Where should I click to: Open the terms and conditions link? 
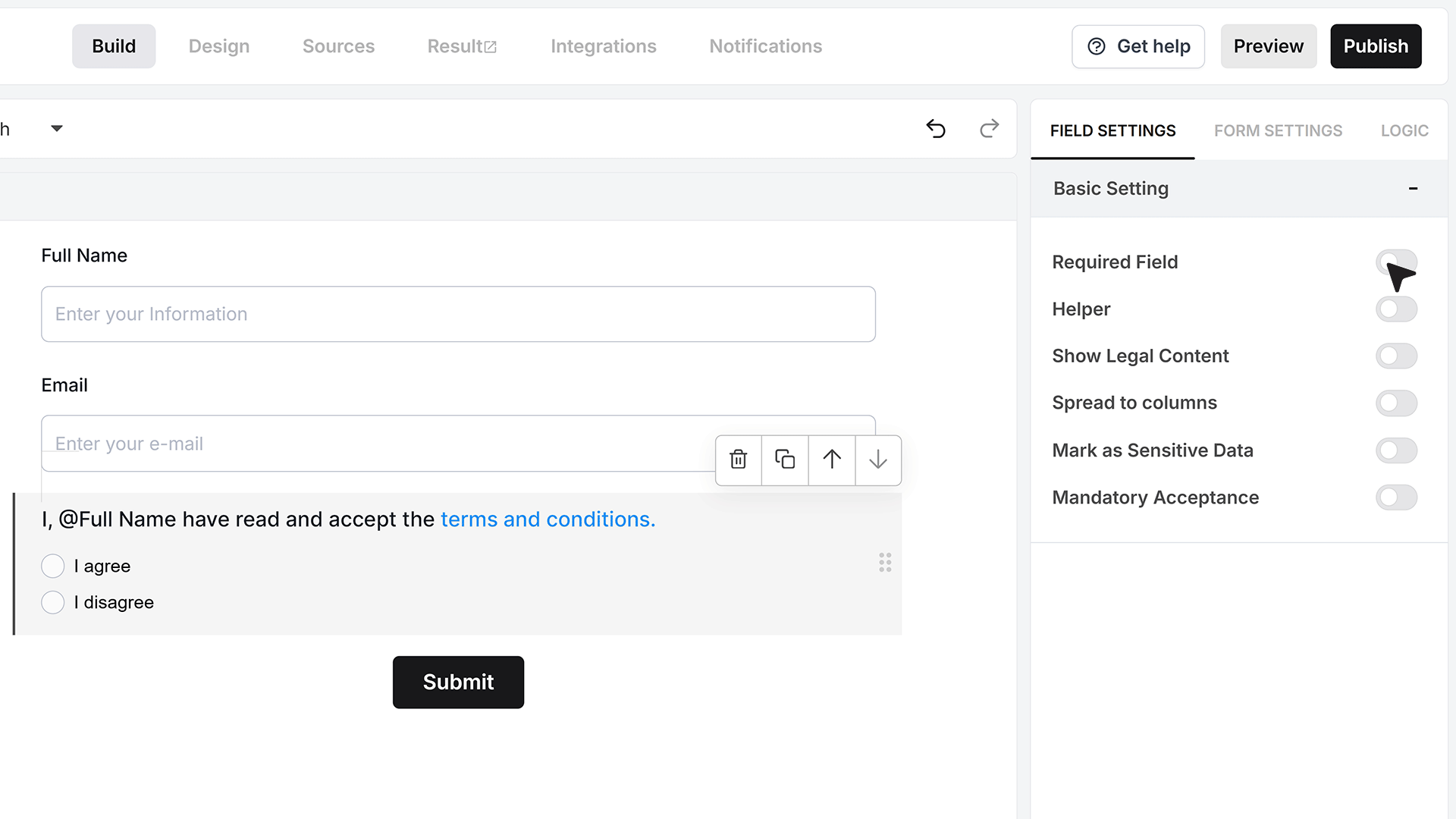(548, 519)
